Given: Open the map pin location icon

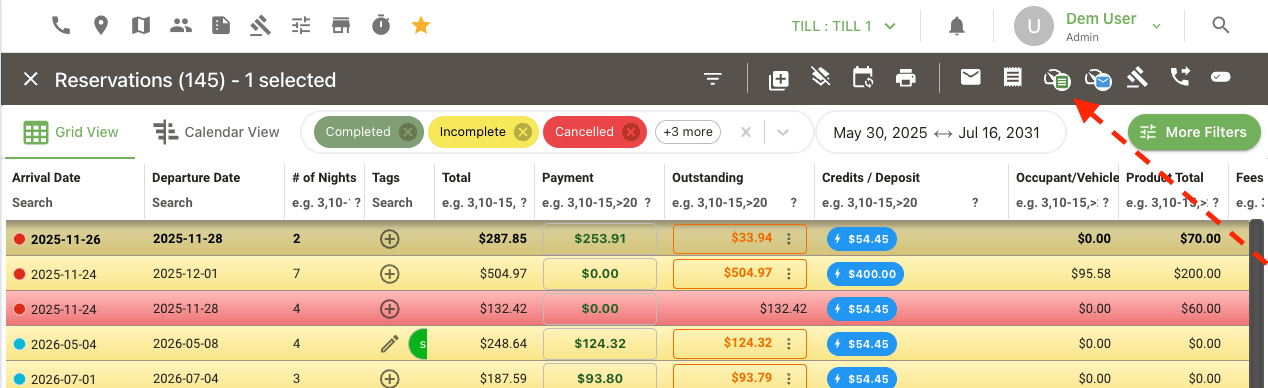Looking at the screenshot, I should click(x=101, y=25).
